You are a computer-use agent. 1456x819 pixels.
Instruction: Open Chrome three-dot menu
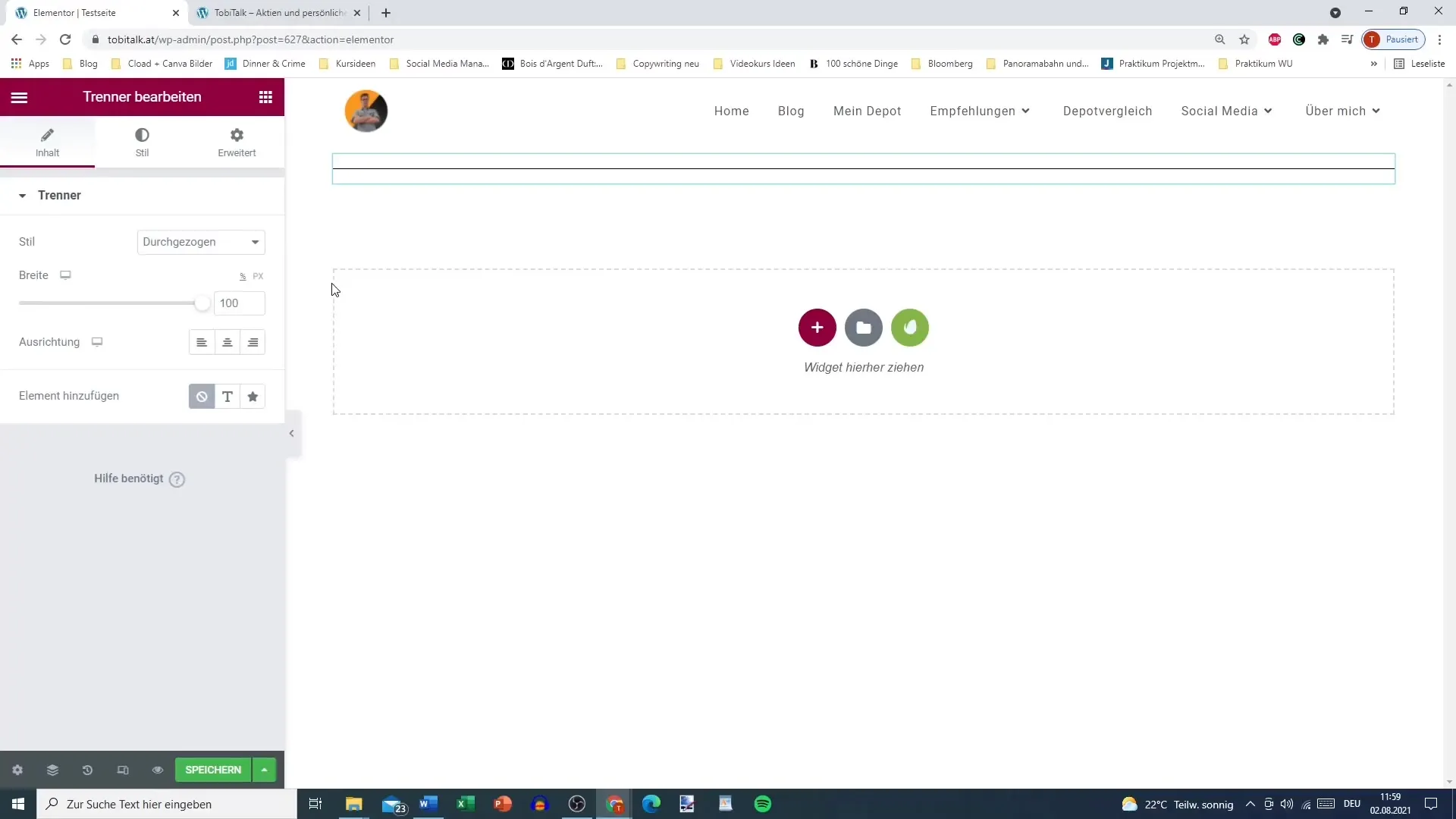[1440, 39]
